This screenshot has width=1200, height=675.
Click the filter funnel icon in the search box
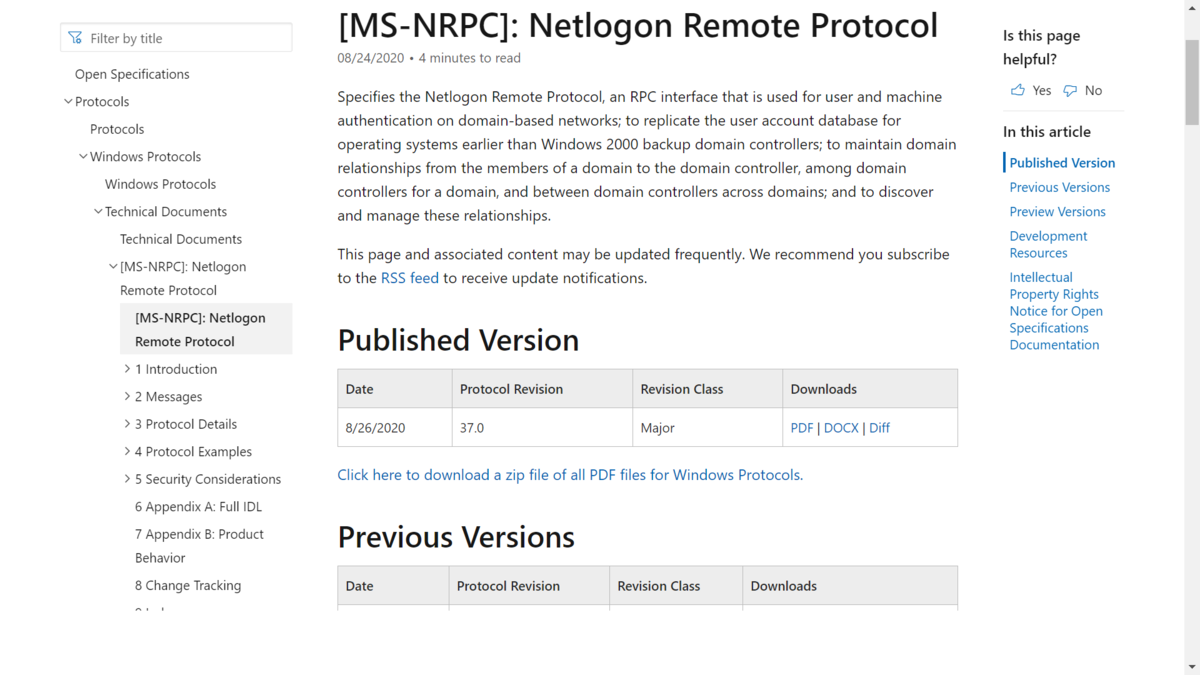tap(75, 37)
